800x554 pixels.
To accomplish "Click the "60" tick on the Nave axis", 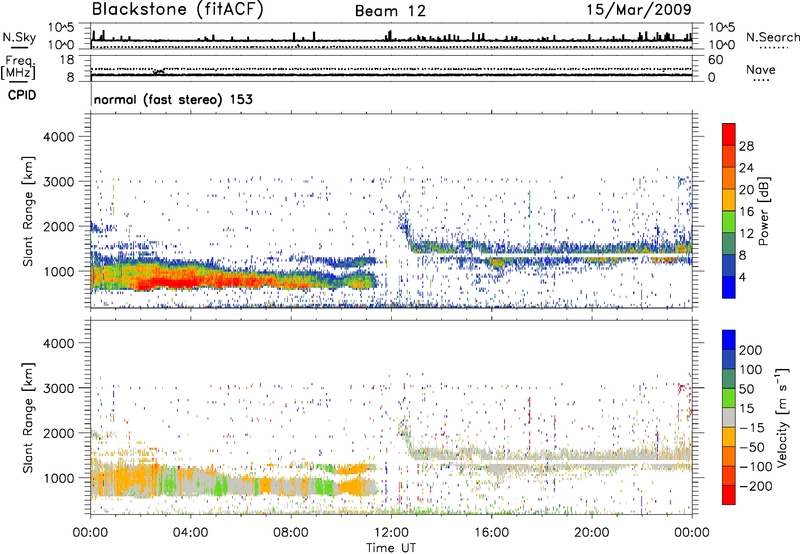I will 715,60.
